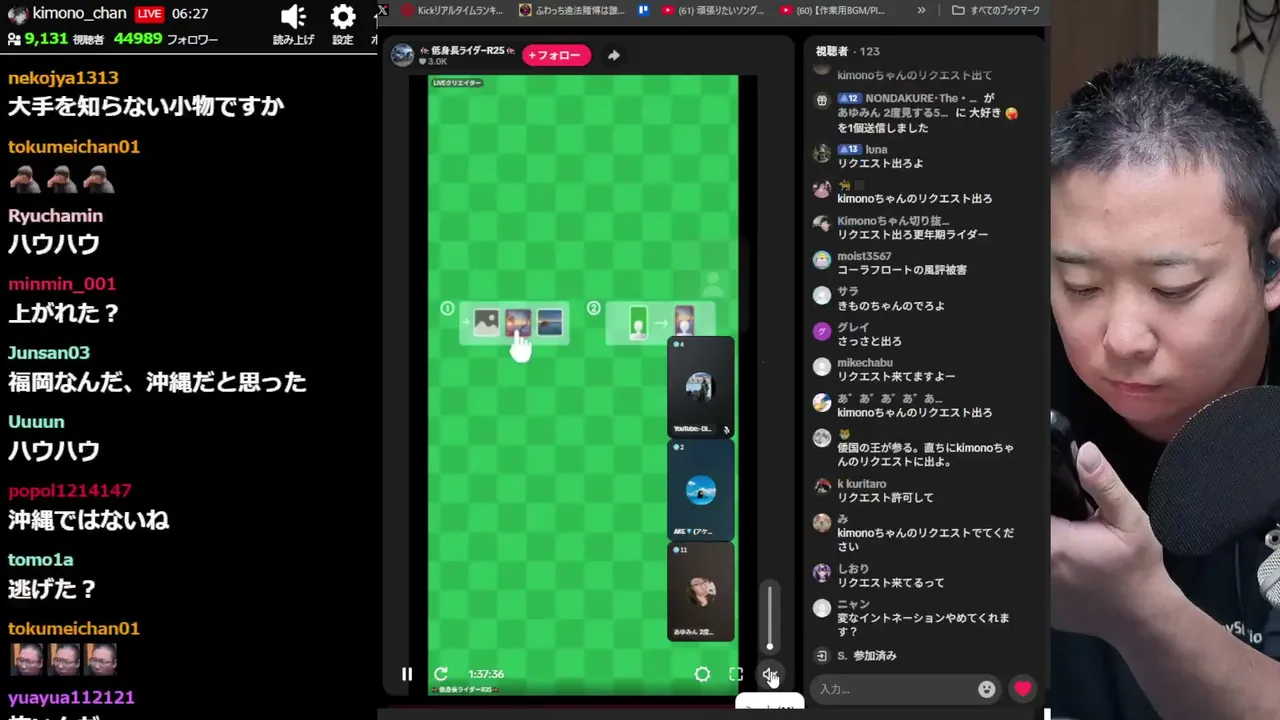This screenshot has height=720, width=1280.
Task: Open the X bookmark icon
Action: [382, 10]
